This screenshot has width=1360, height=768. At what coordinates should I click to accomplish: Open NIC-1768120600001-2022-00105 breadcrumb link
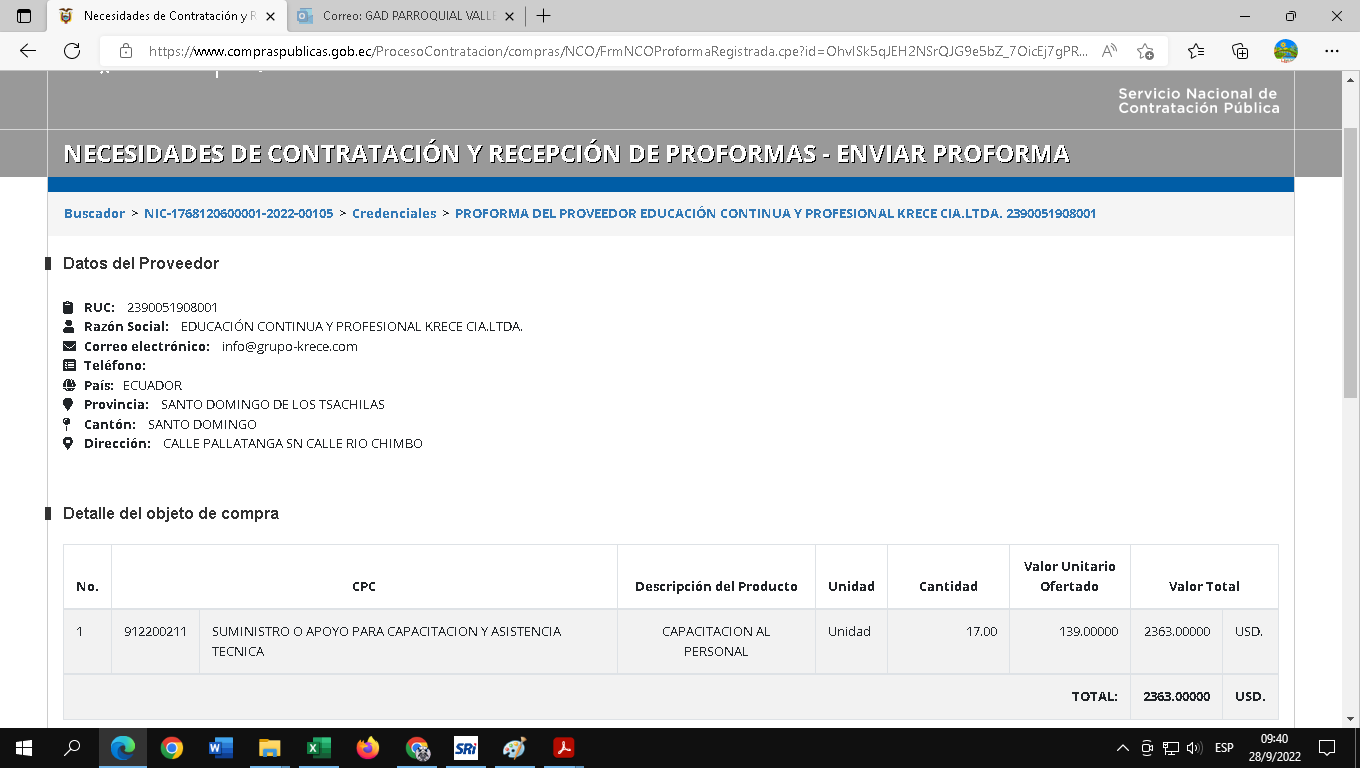click(238, 213)
